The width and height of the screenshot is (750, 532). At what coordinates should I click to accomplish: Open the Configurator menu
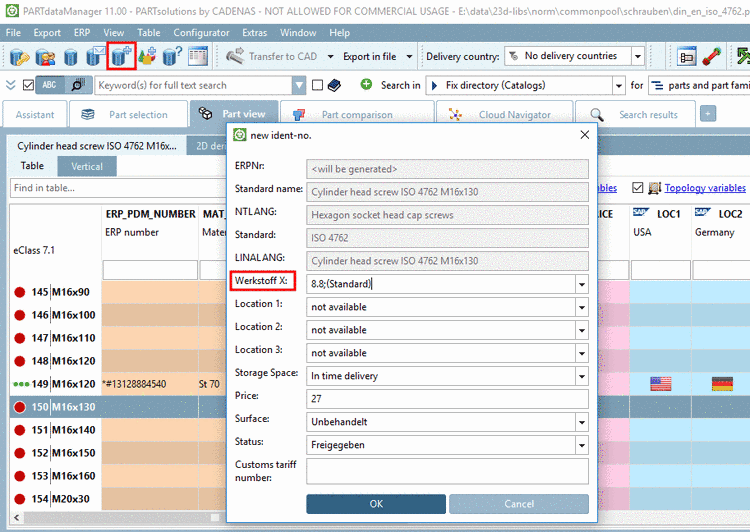point(201,33)
